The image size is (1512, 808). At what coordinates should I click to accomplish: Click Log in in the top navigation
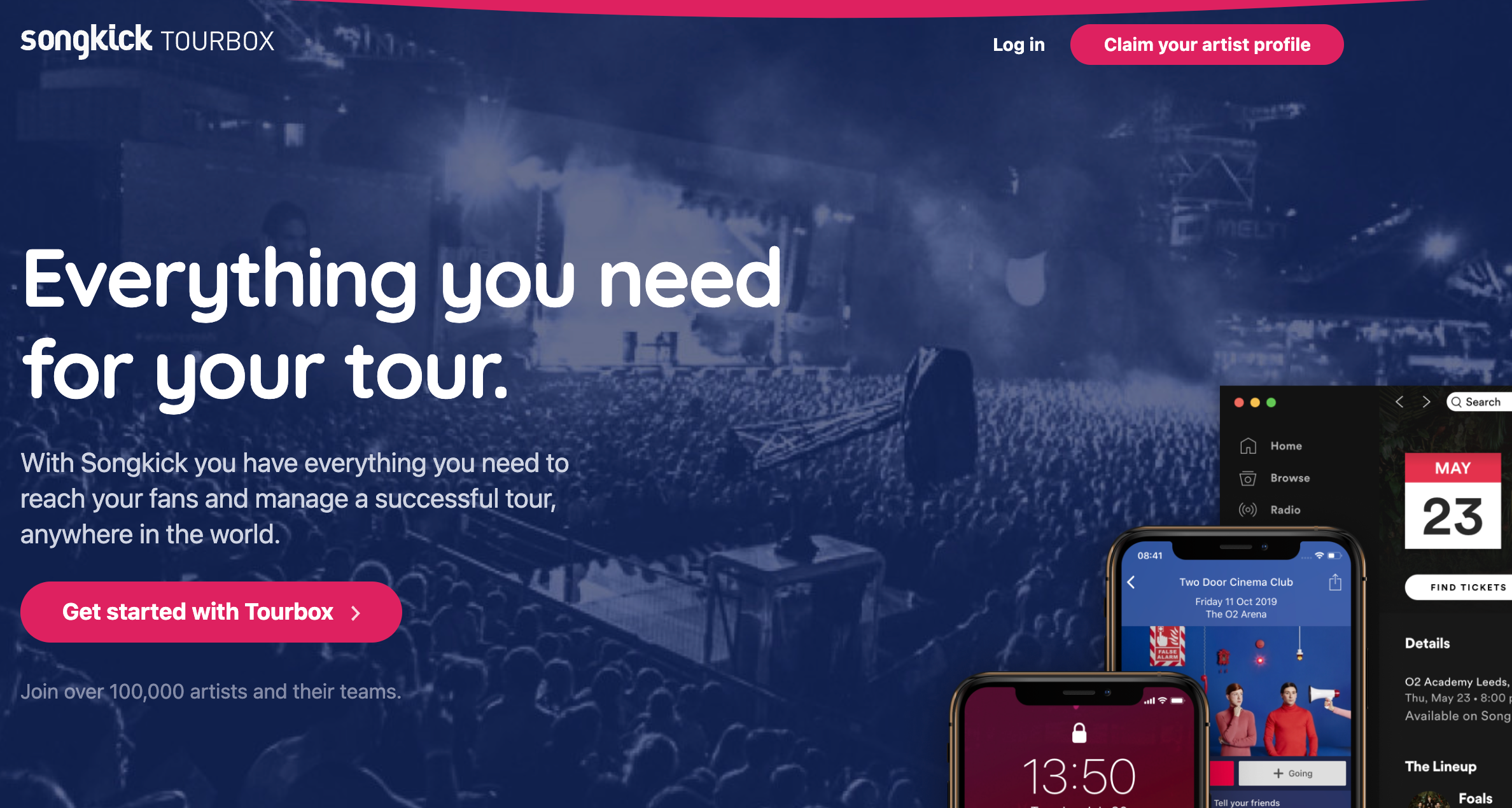1019,43
